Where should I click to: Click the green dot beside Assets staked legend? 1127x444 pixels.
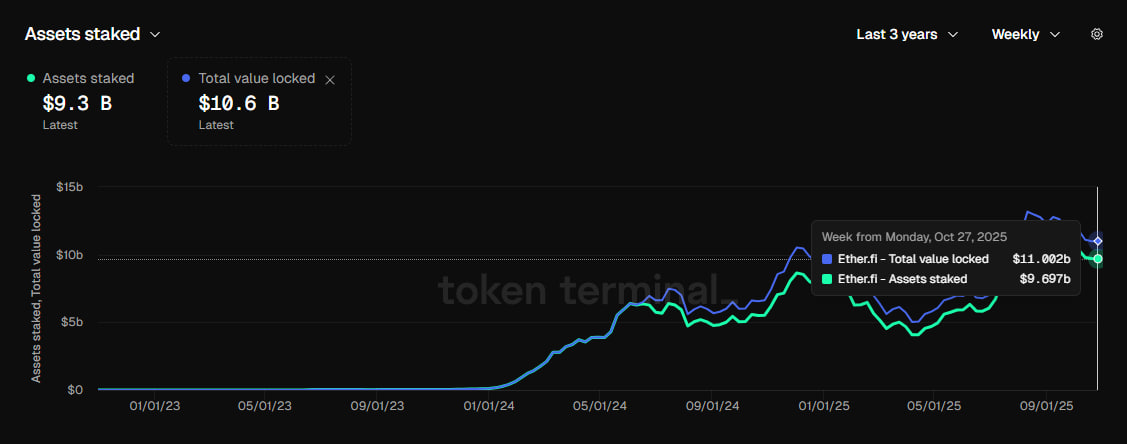tap(31, 78)
